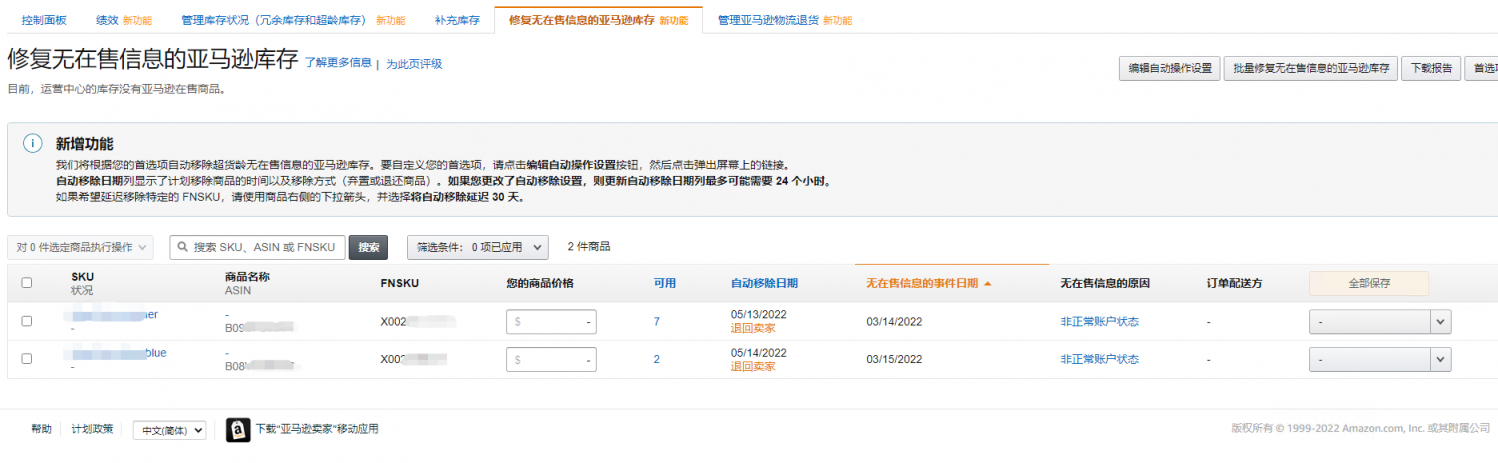This screenshot has width=1498, height=463.
Task: Sort by 无在售信息的事件日期 header
Action: click(922, 283)
